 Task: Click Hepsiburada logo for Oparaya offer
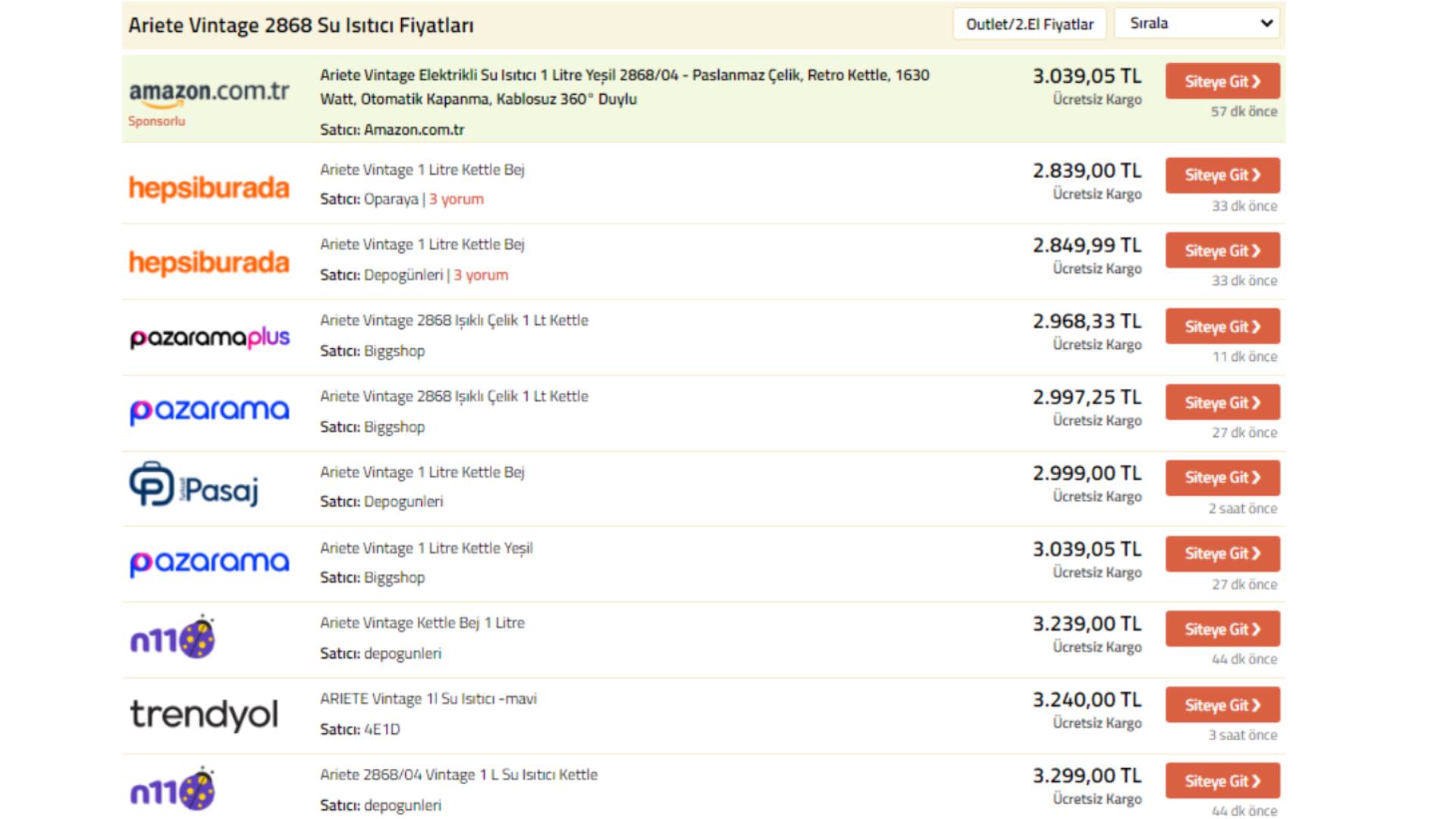209,187
